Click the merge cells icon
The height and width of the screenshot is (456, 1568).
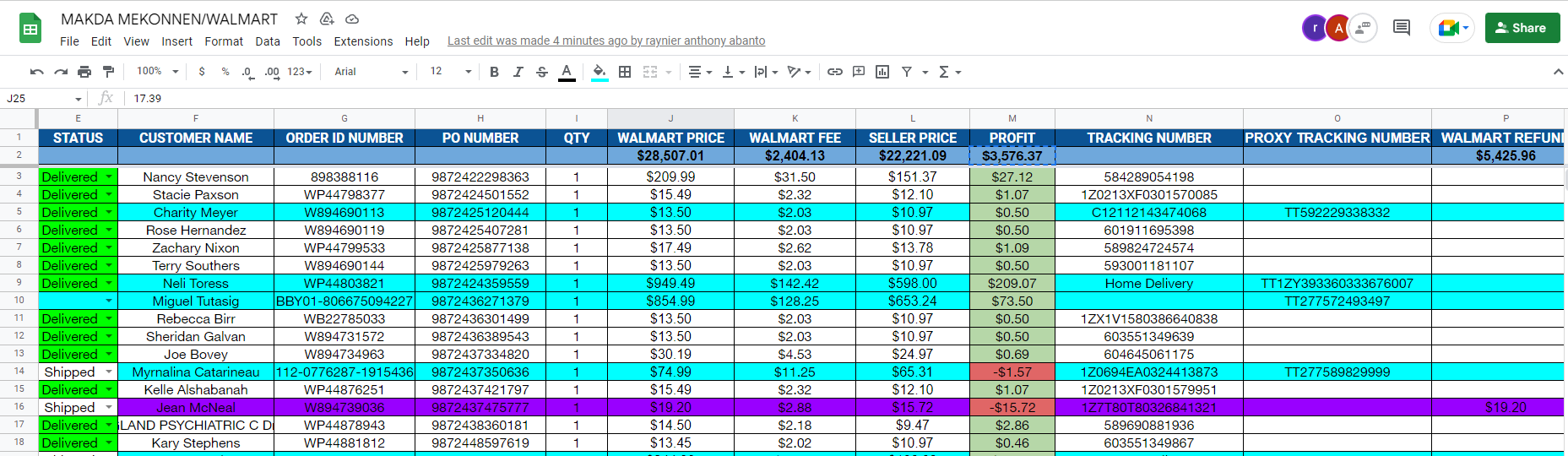tap(650, 72)
